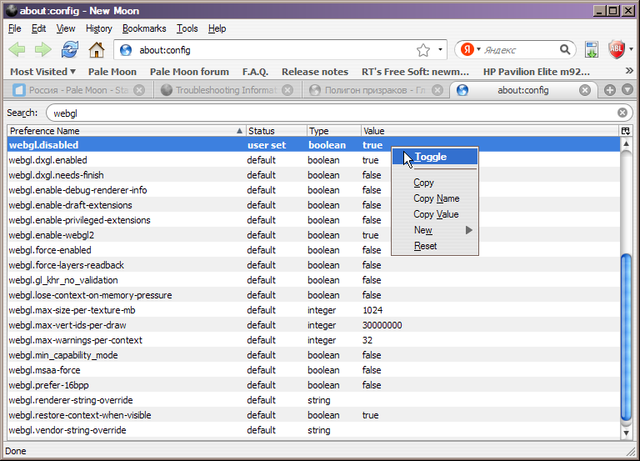The height and width of the screenshot is (461, 640).
Task: Open Release notes bookmark
Action: (x=315, y=72)
